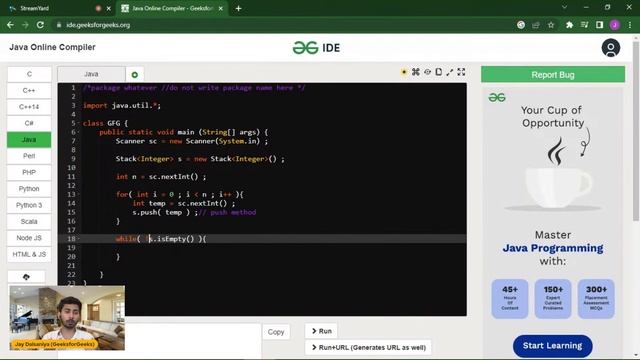Close the Java Online Compiler tab
The image size is (640, 360).
[x=221, y=8]
